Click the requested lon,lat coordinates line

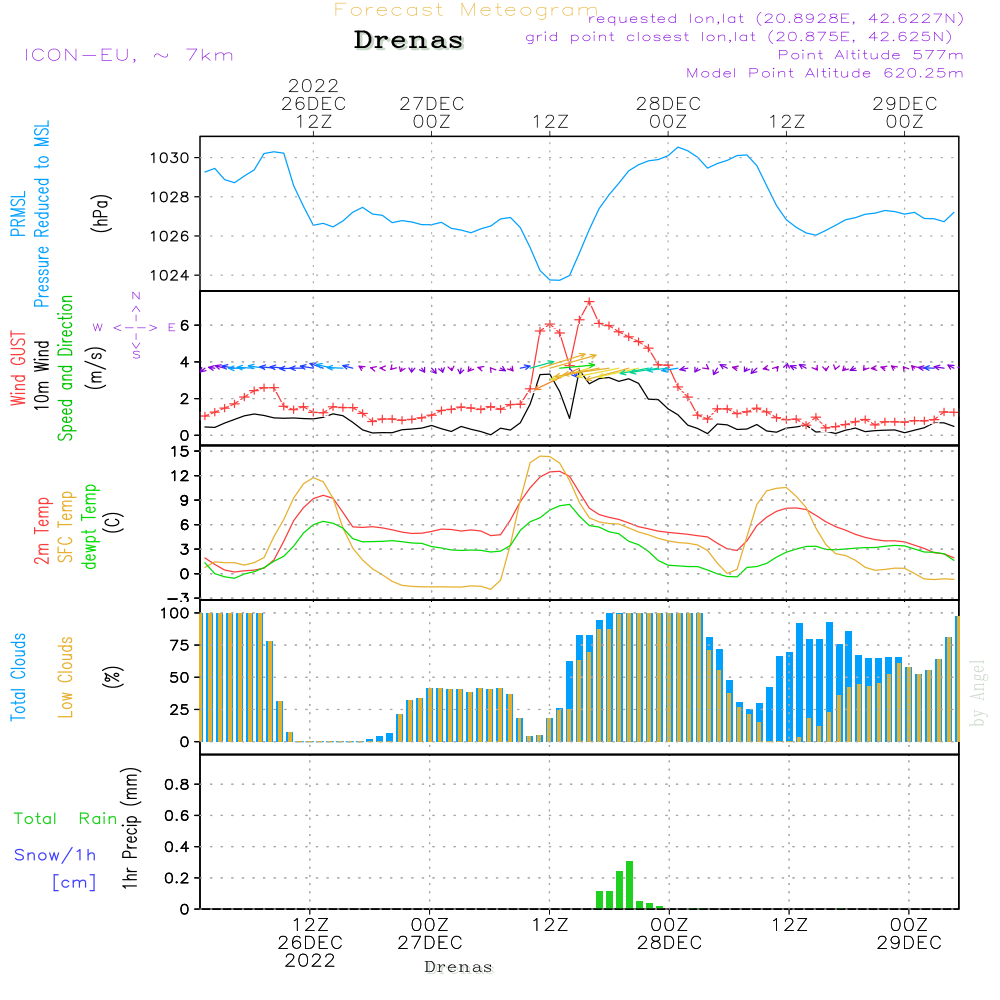[x=776, y=18]
